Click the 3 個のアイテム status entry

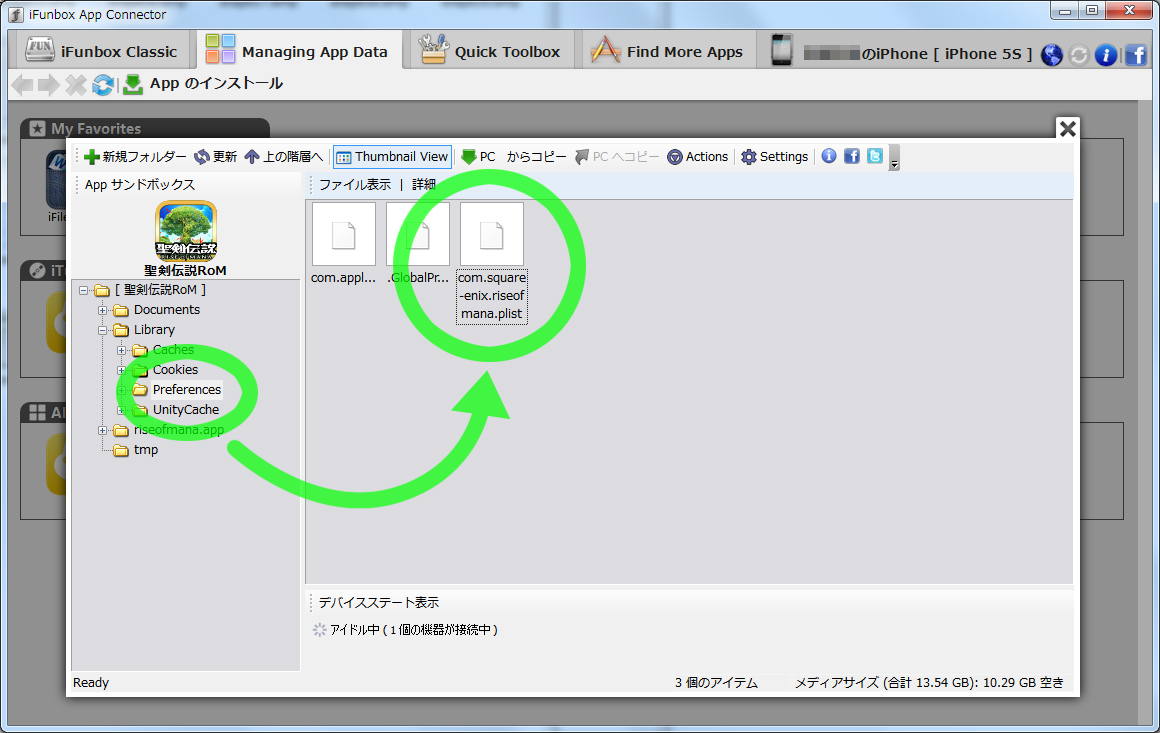[716, 683]
